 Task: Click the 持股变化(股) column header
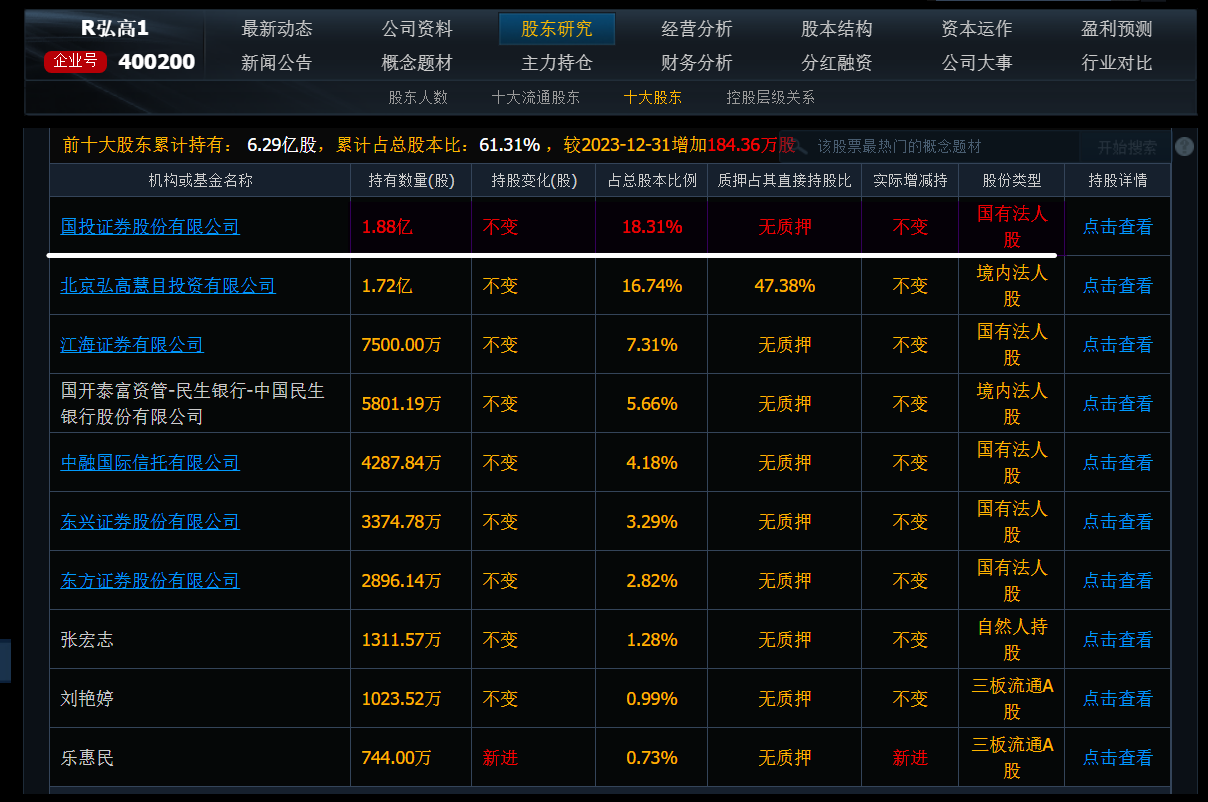534,181
